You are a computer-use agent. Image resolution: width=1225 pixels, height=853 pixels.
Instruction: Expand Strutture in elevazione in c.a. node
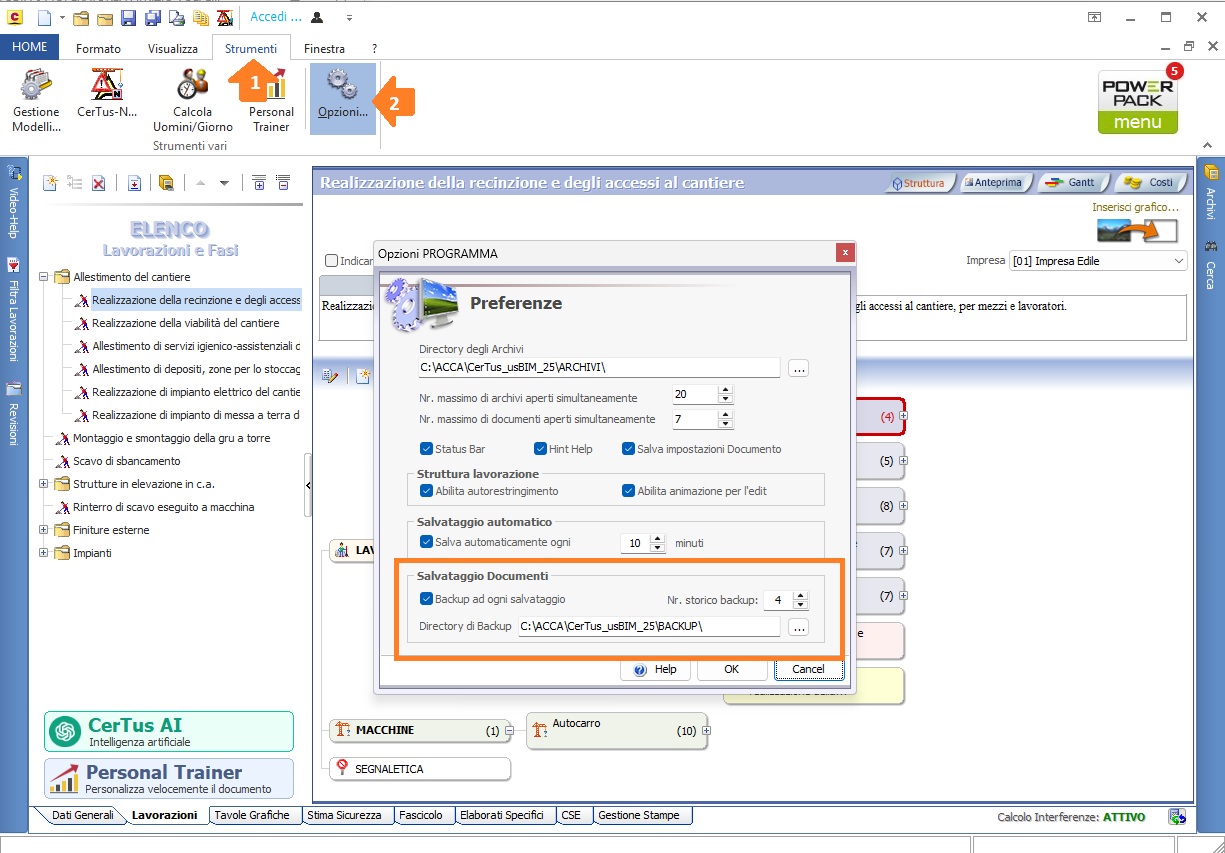pyautogui.click(x=44, y=484)
